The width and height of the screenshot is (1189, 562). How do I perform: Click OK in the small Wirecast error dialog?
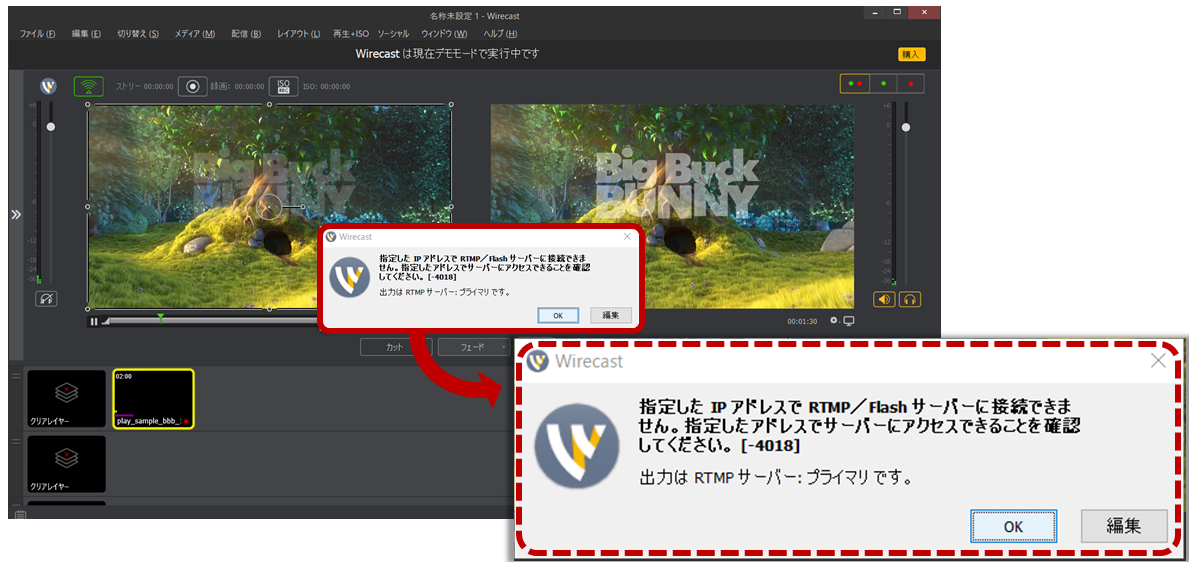558,315
